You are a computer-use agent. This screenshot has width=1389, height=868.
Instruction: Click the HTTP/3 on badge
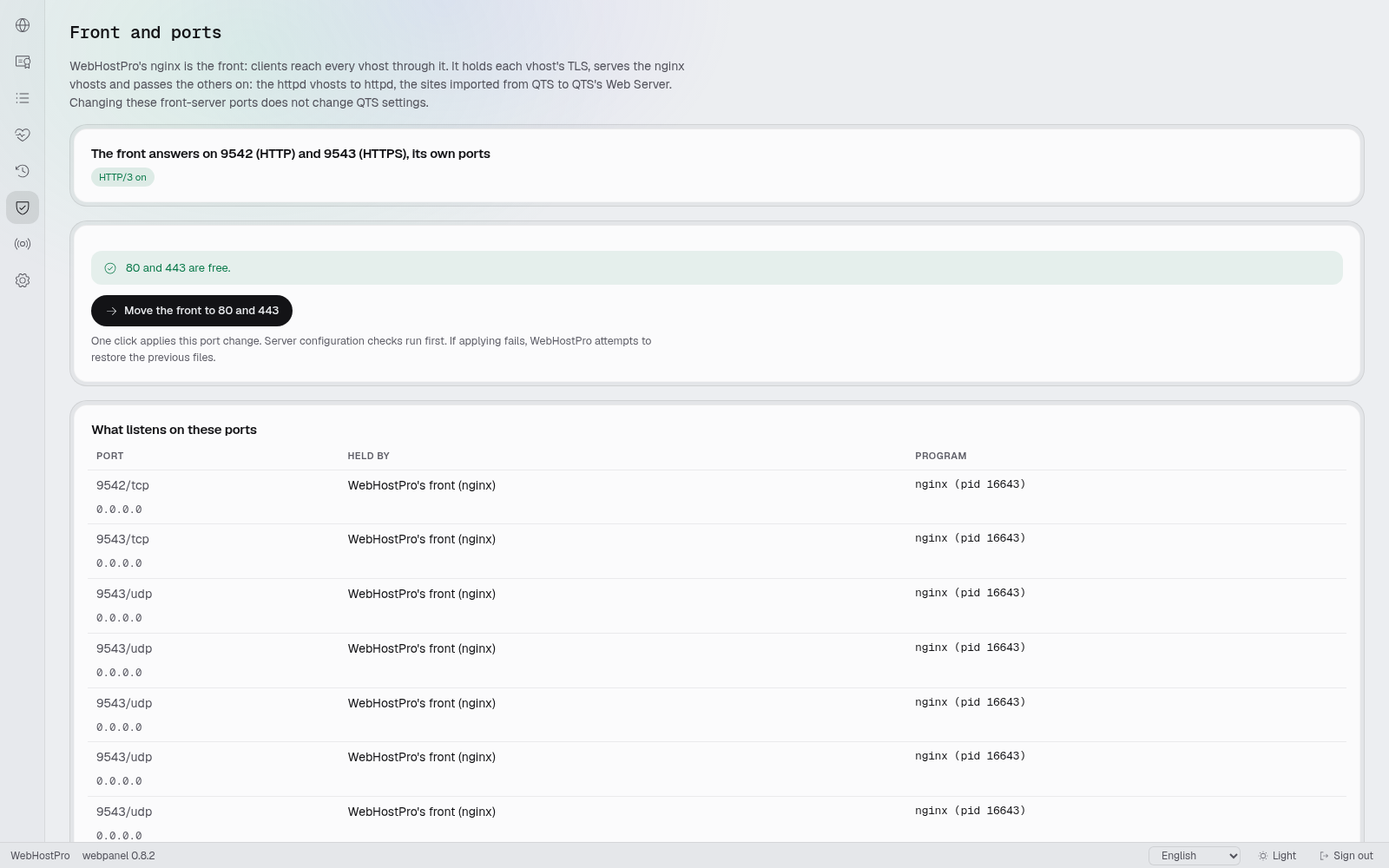pos(122,177)
